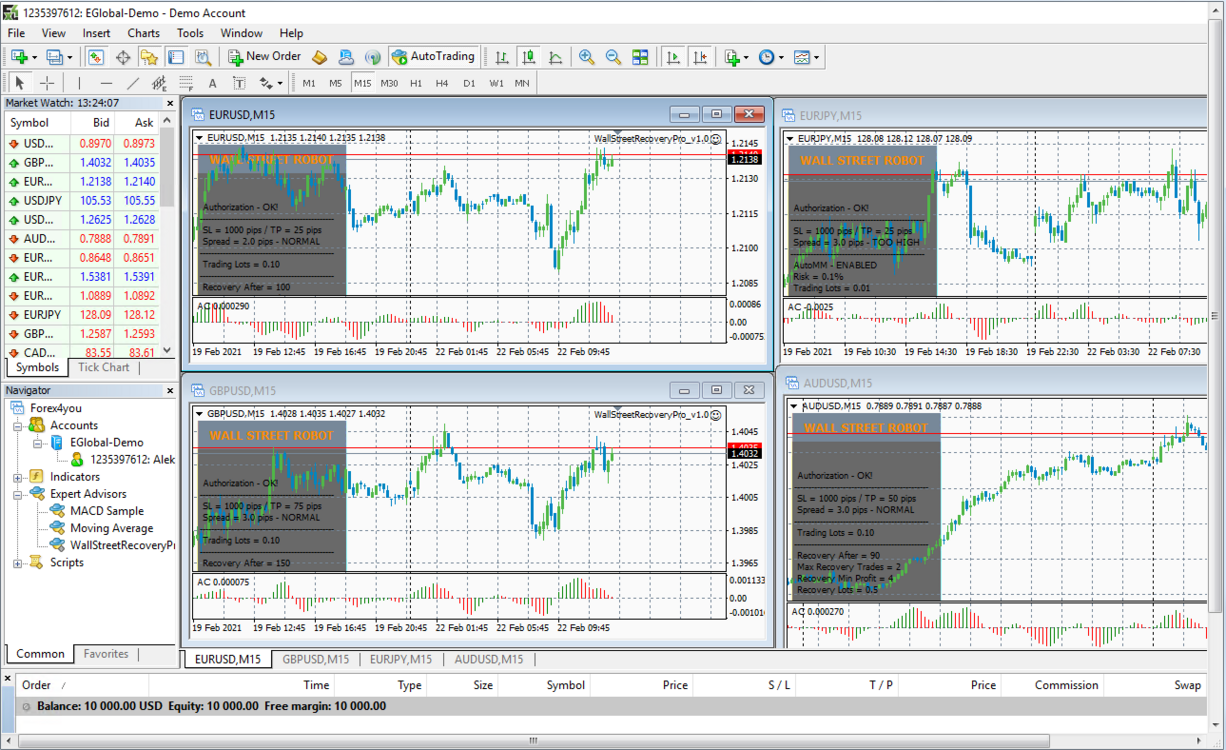Select the Text tool A
The height and width of the screenshot is (750, 1226).
[212, 83]
